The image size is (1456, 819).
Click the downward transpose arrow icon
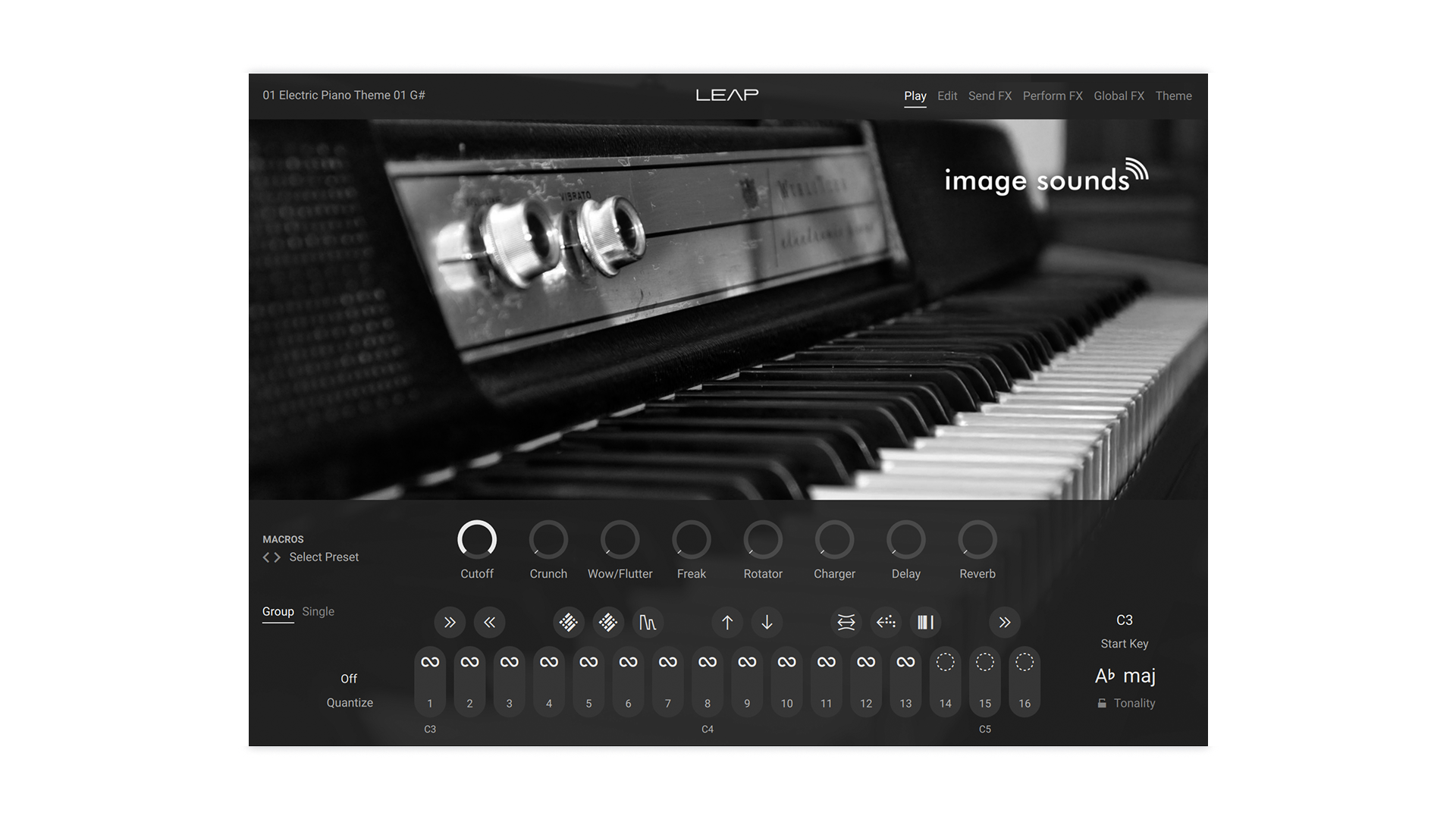pyautogui.click(x=767, y=622)
